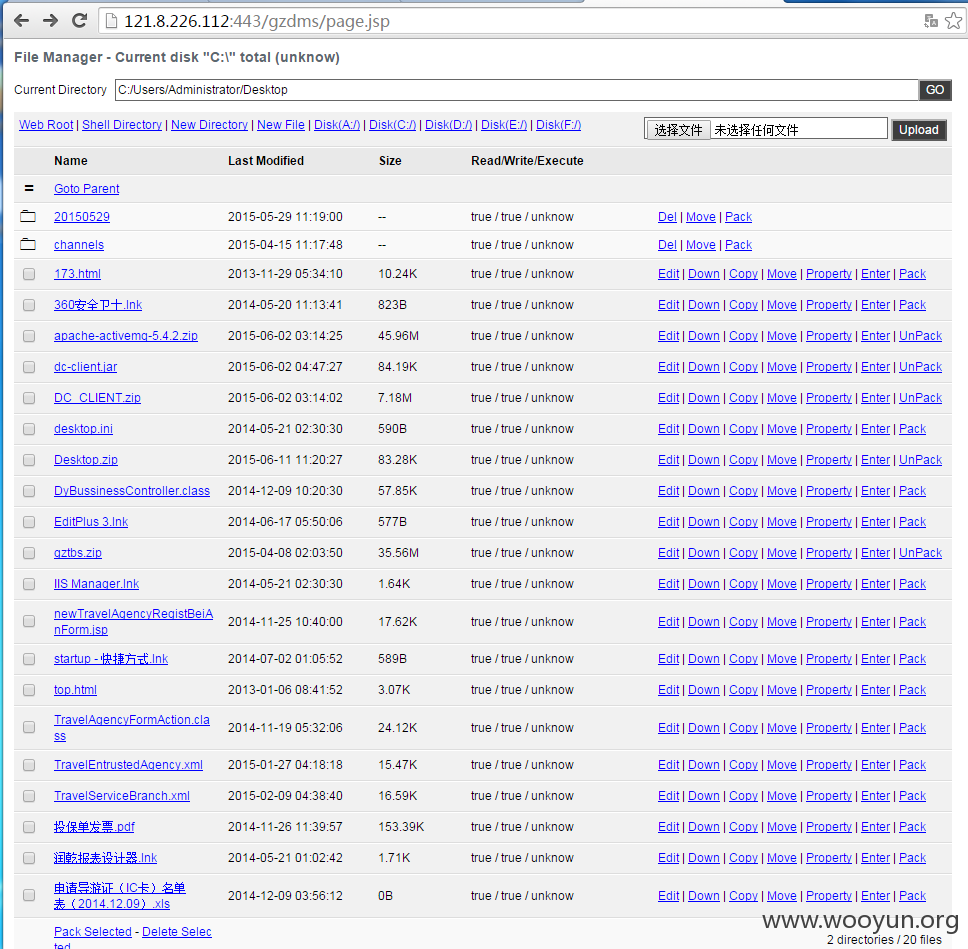Click the Pack Selected link

point(93,932)
